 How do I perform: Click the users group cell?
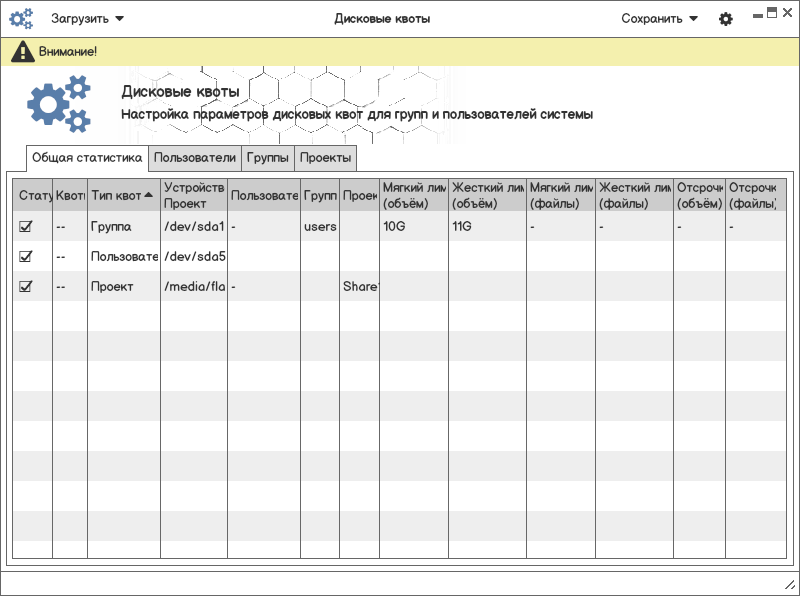coord(320,226)
